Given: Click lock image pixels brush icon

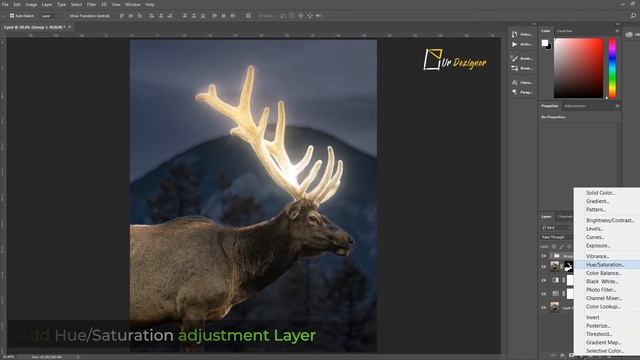Looking at the screenshot, I should (x=562, y=247).
